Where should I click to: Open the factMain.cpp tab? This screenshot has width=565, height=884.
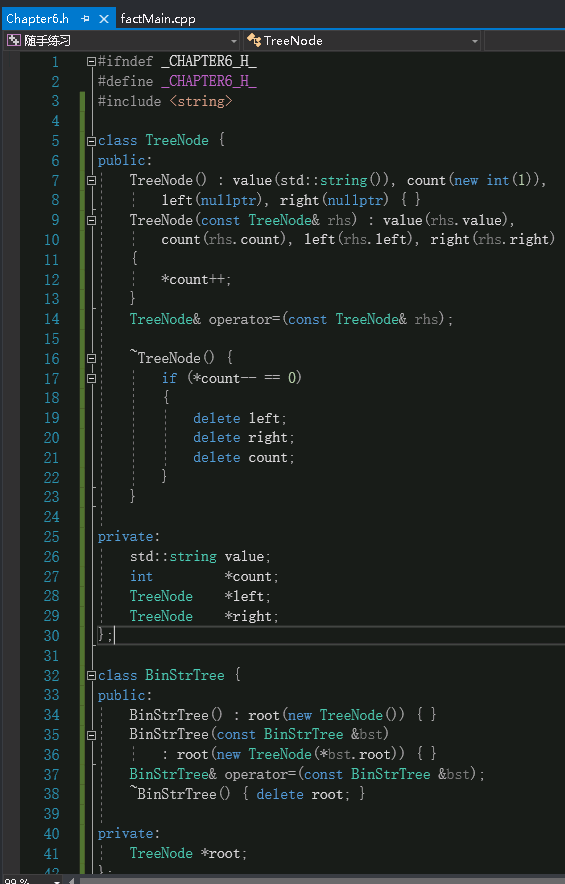pyautogui.click(x=158, y=19)
